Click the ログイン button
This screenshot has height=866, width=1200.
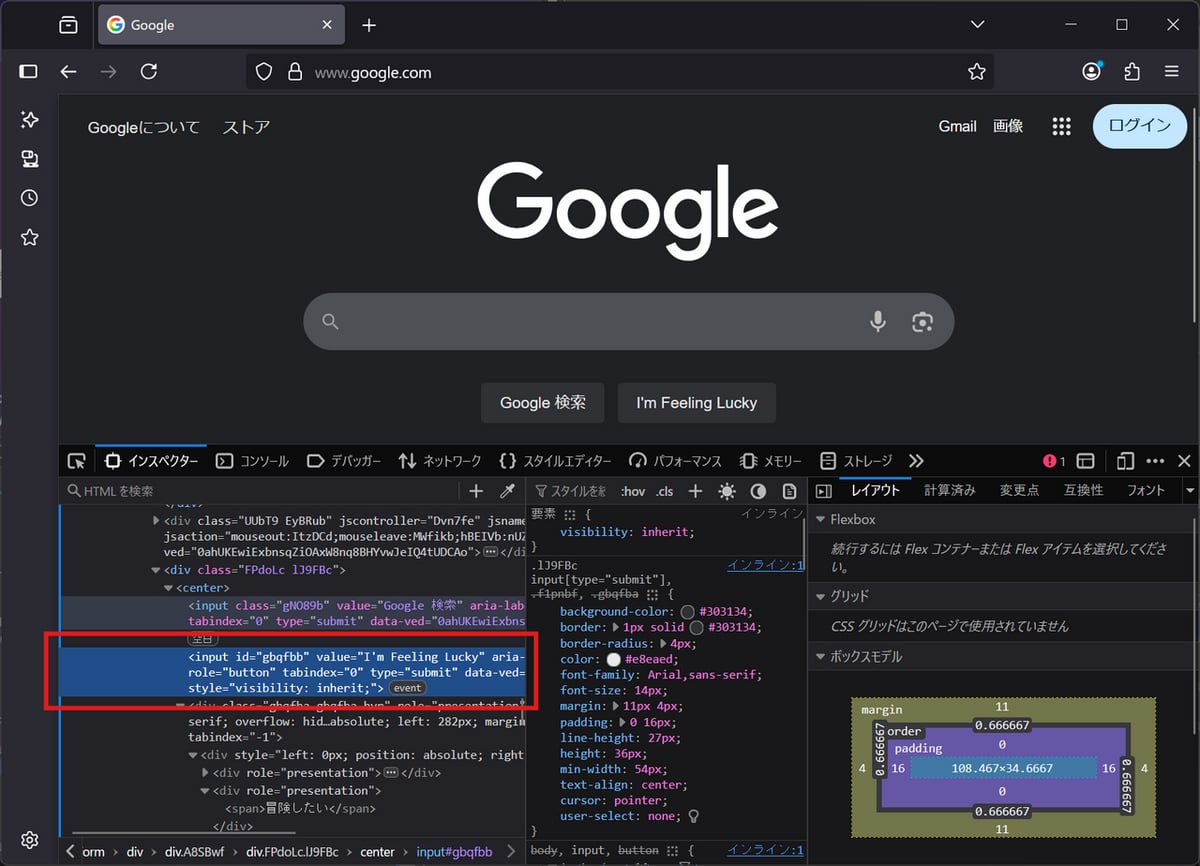1140,126
